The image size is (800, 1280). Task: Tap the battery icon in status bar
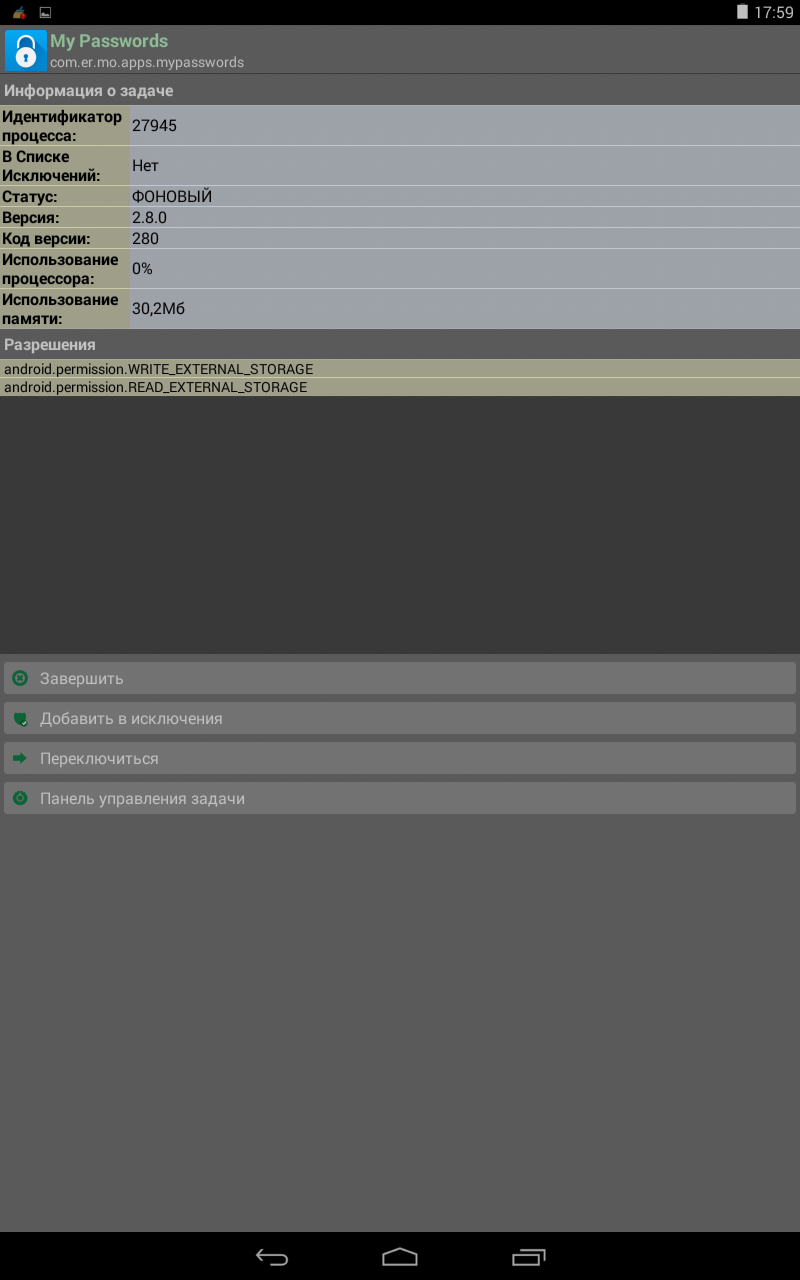tap(742, 12)
